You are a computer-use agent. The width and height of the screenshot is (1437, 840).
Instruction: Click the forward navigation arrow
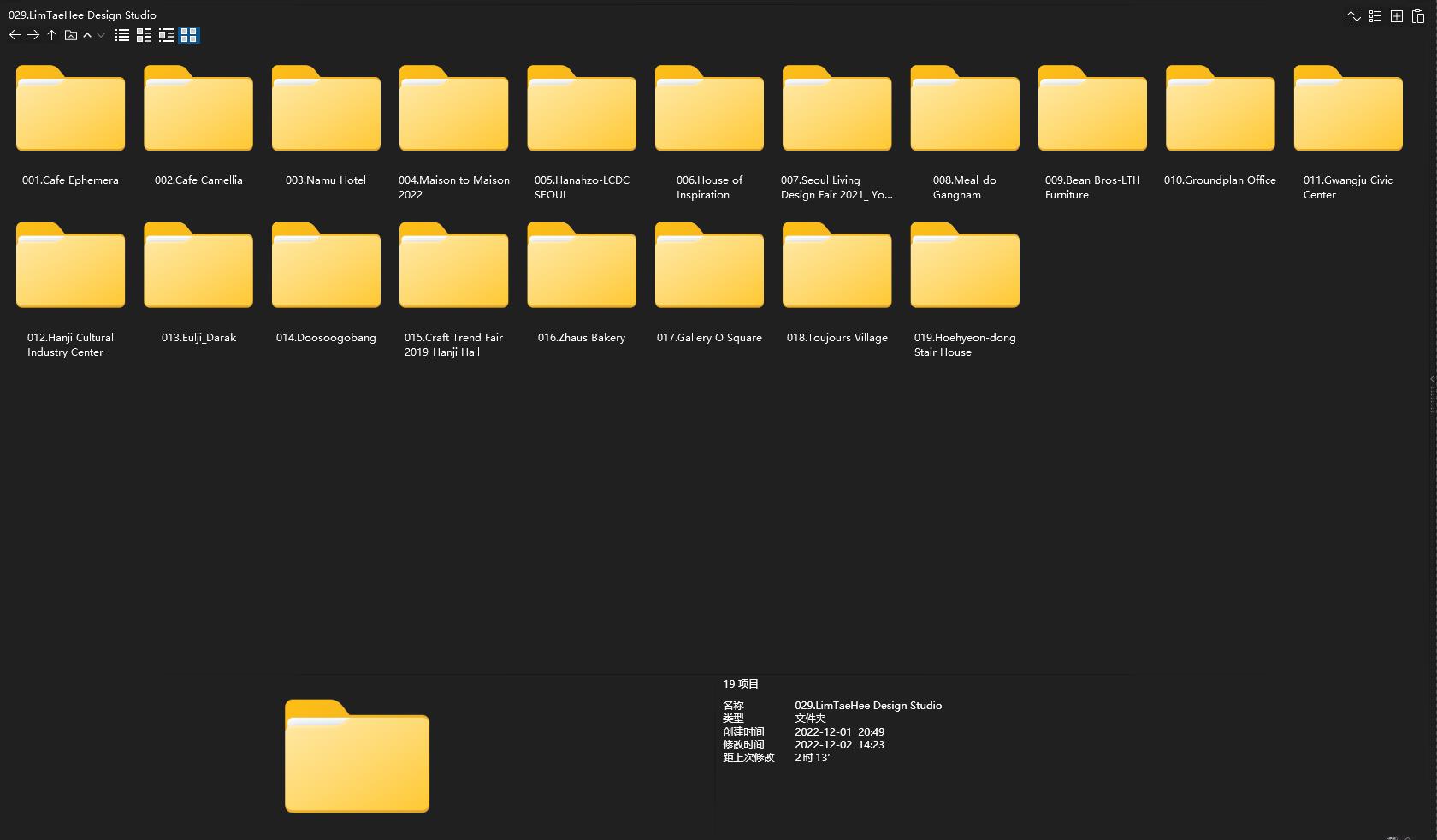click(x=33, y=35)
